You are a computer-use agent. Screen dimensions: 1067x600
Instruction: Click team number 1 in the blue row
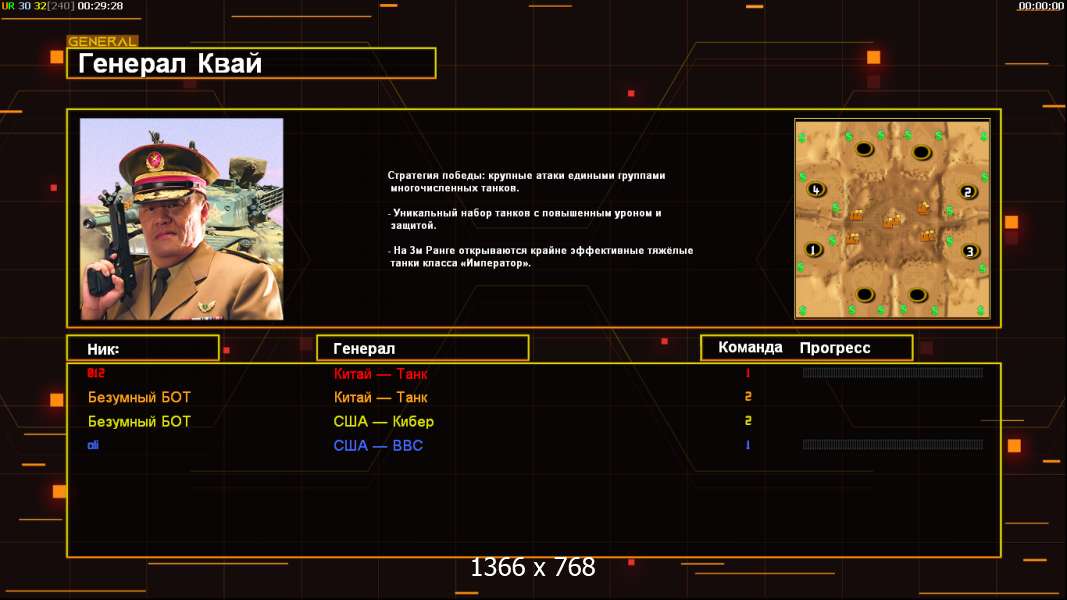point(748,445)
